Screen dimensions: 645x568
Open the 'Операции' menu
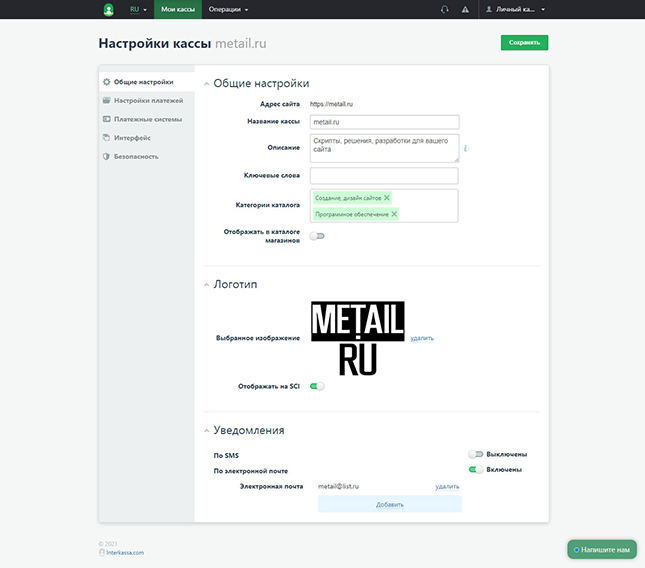click(x=229, y=9)
